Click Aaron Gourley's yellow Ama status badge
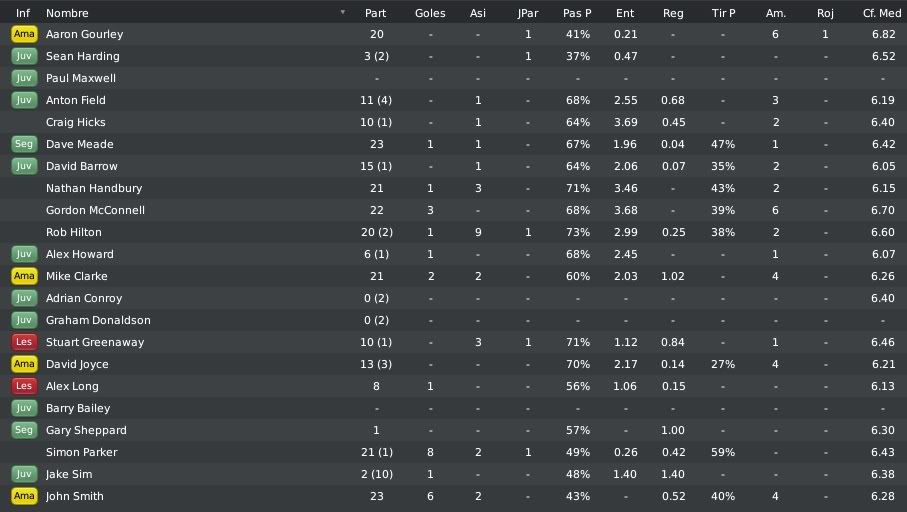The height and width of the screenshot is (512, 907). click(24, 34)
